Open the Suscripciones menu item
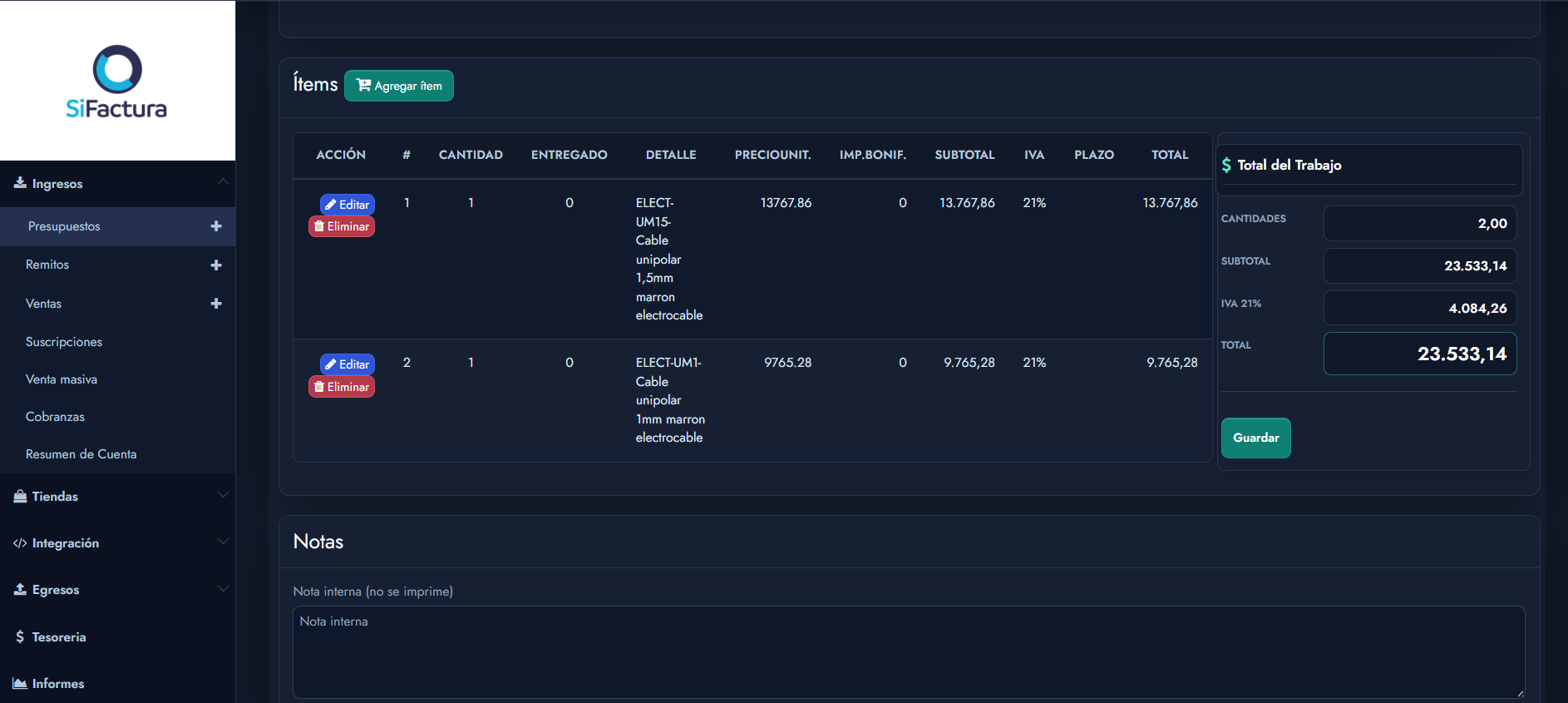Viewport: 1568px width, 703px height. (x=64, y=342)
